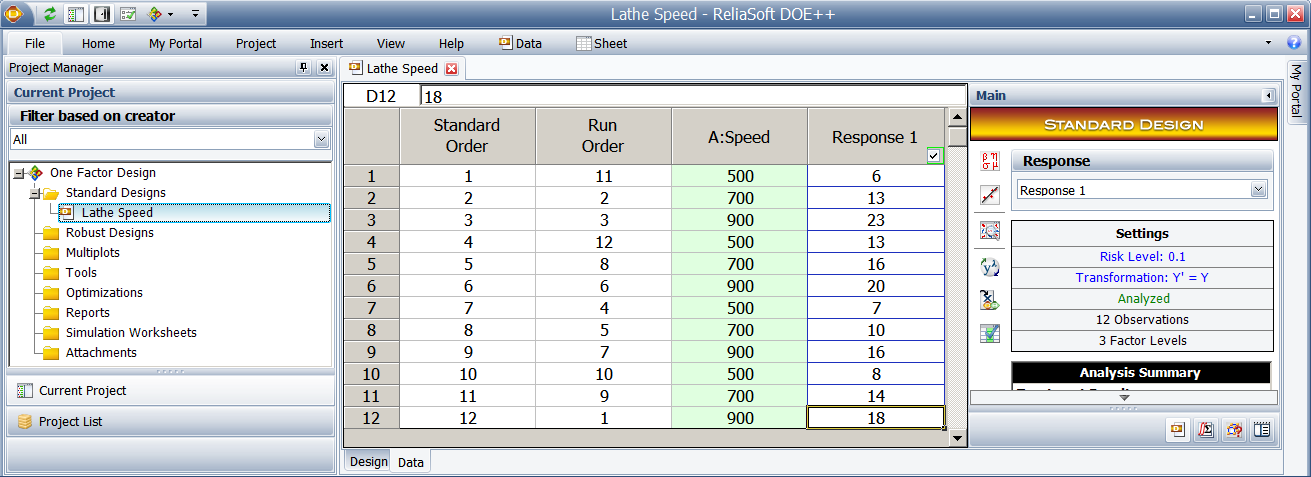Open the Project ribbon tab
Viewport: 1311px width, 477px height.
click(256, 43)
